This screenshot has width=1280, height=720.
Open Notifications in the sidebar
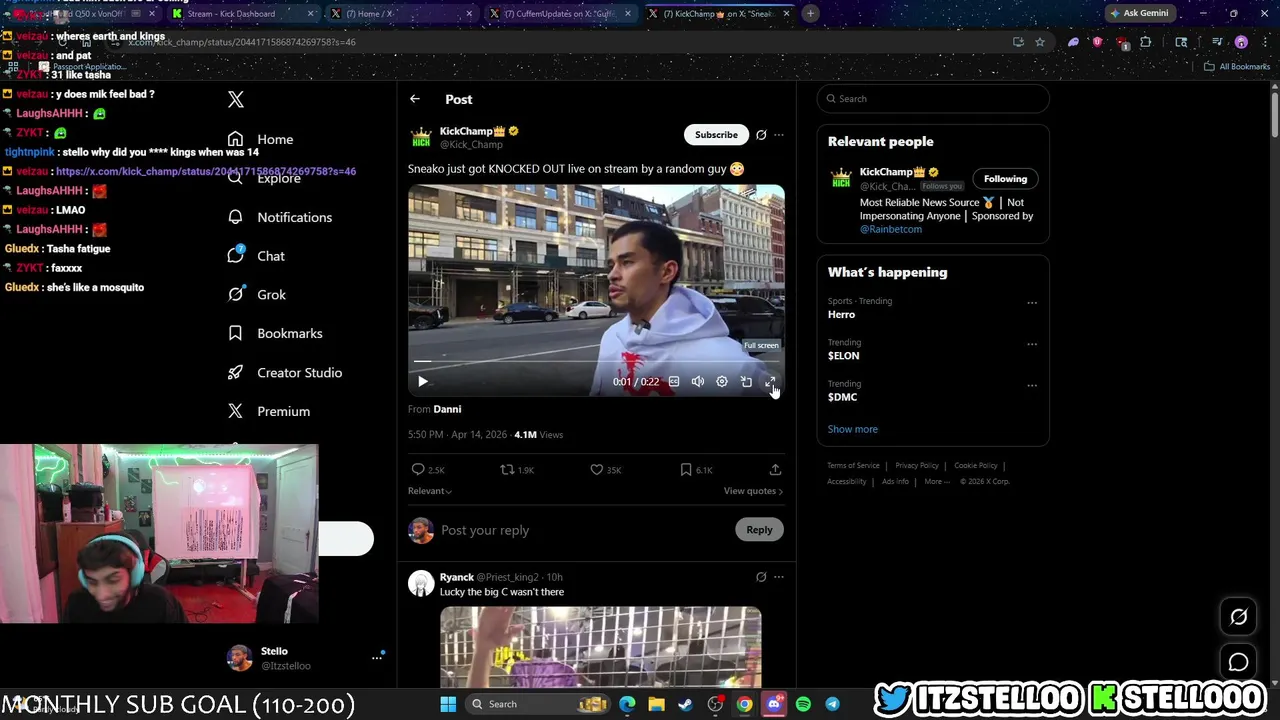click(x=279, y=217)
